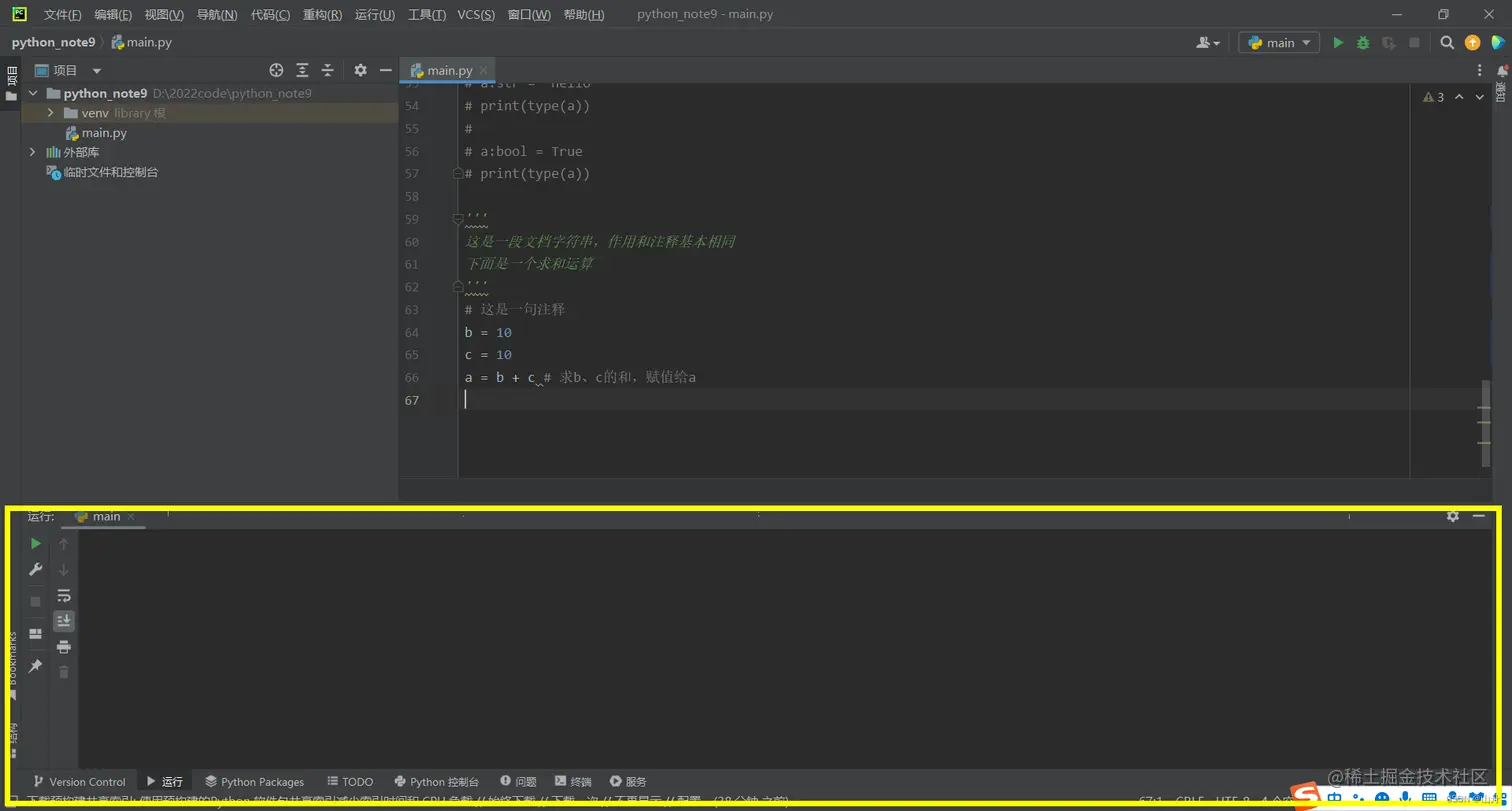The width and height of the screenshot is (1512, 811).
Task: Toggle scroll to end in Run console
Action: tap(64, 621)
